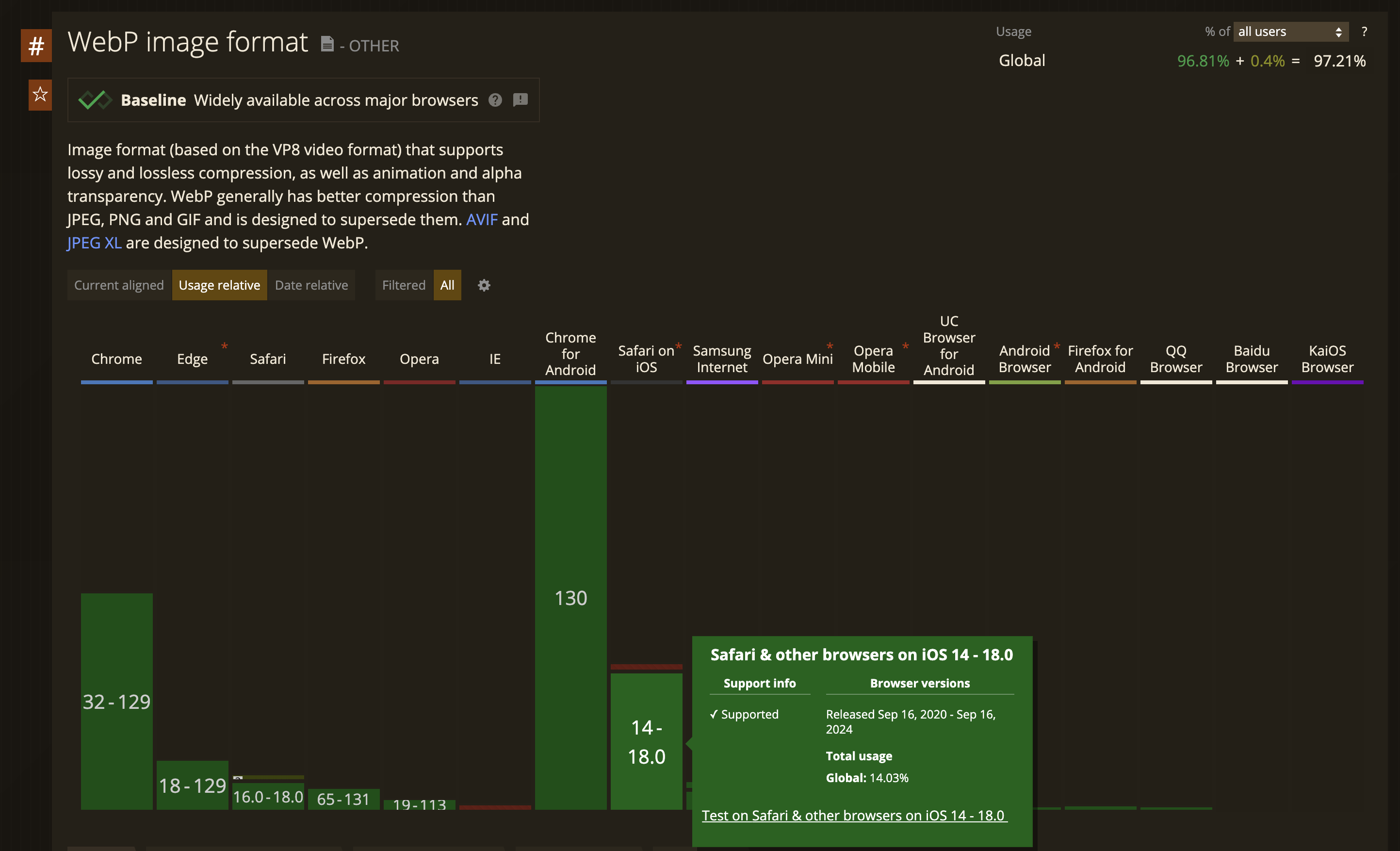
Task: Click KaiOS Browser column header
Action: point(1327,359)
